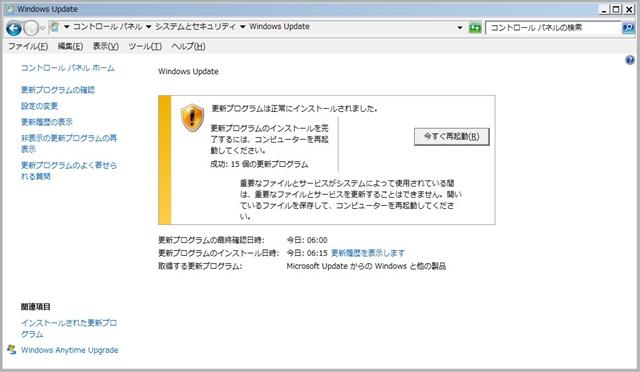This screenshot has height=372, width=640.
Task: Open 設定の変更 link
Action: pyautogui.click(x=40, y=106)
